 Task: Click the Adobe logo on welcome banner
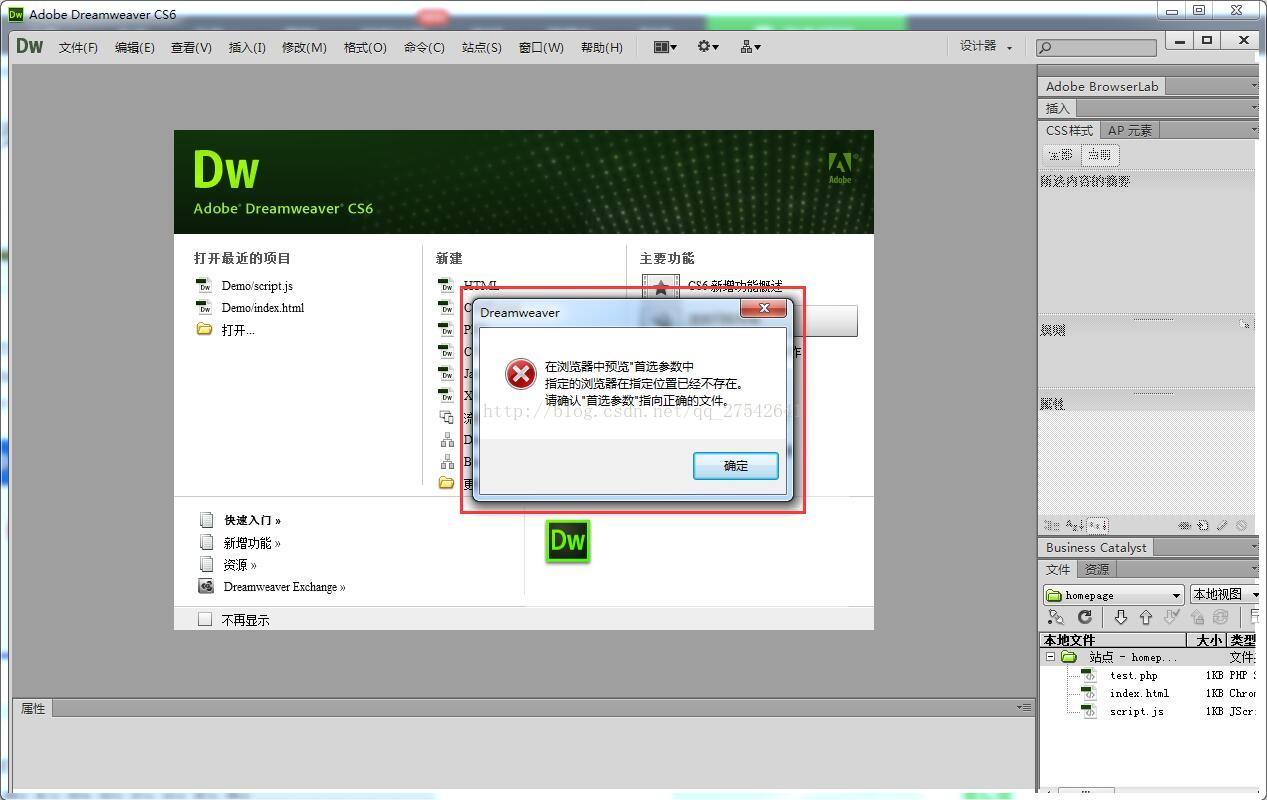(x=840, y=168)
